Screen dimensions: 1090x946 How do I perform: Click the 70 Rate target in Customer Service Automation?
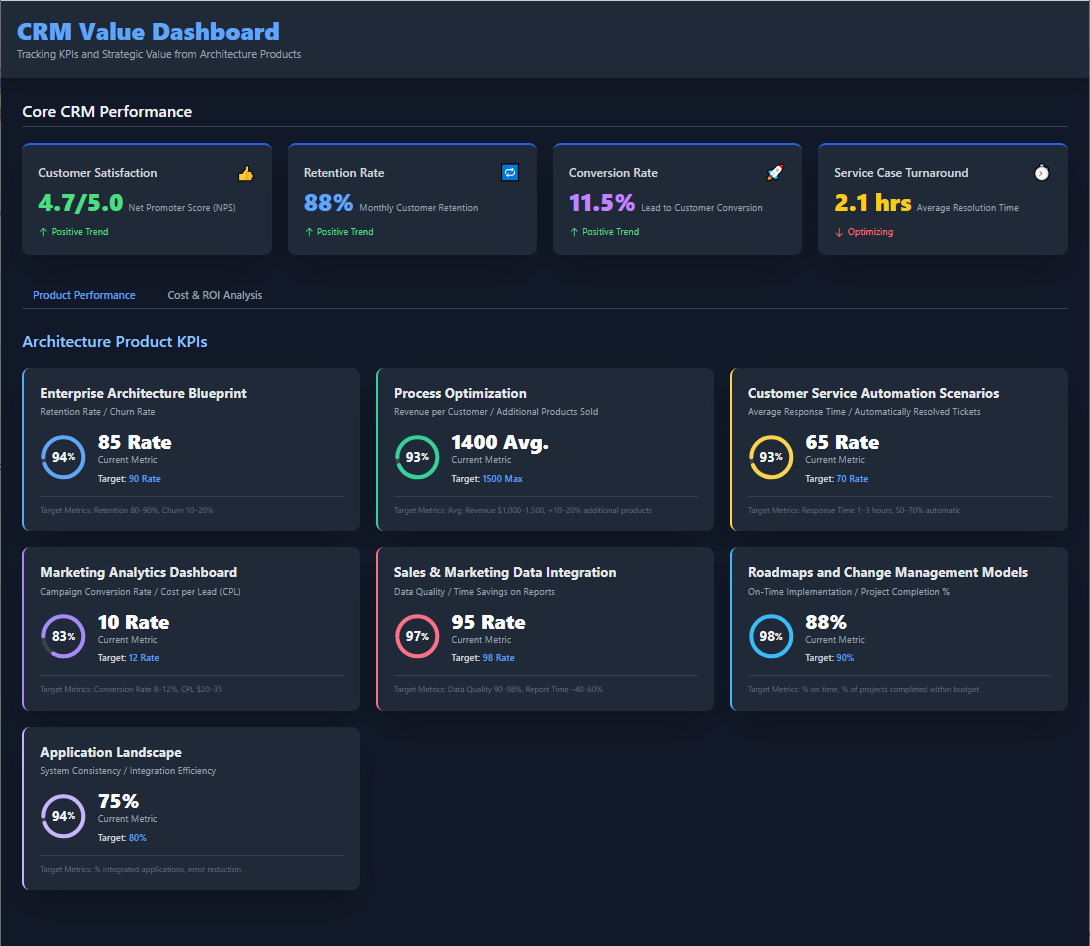click(x=852, y=479)
